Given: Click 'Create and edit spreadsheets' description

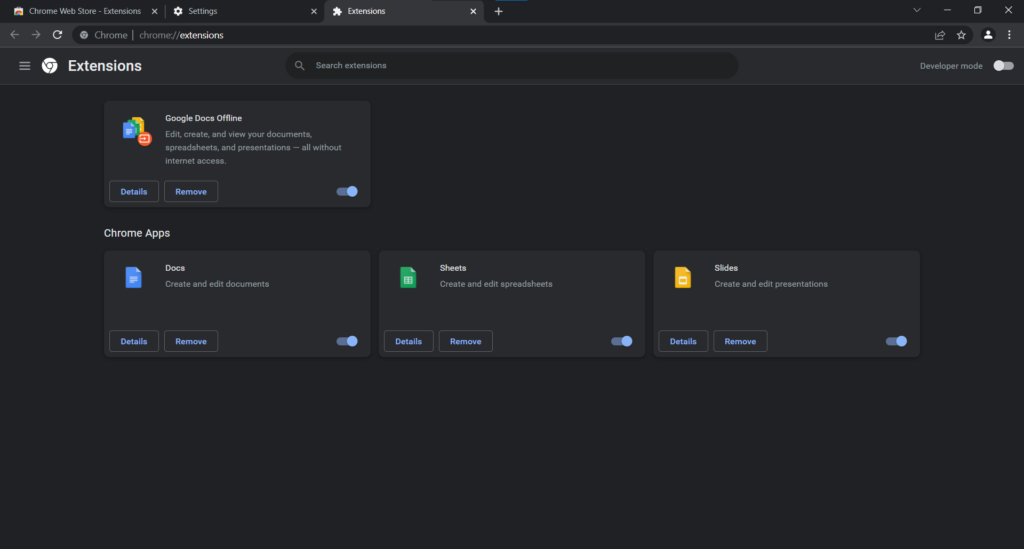Looking at the screenshot, I should tap(496, 284).
